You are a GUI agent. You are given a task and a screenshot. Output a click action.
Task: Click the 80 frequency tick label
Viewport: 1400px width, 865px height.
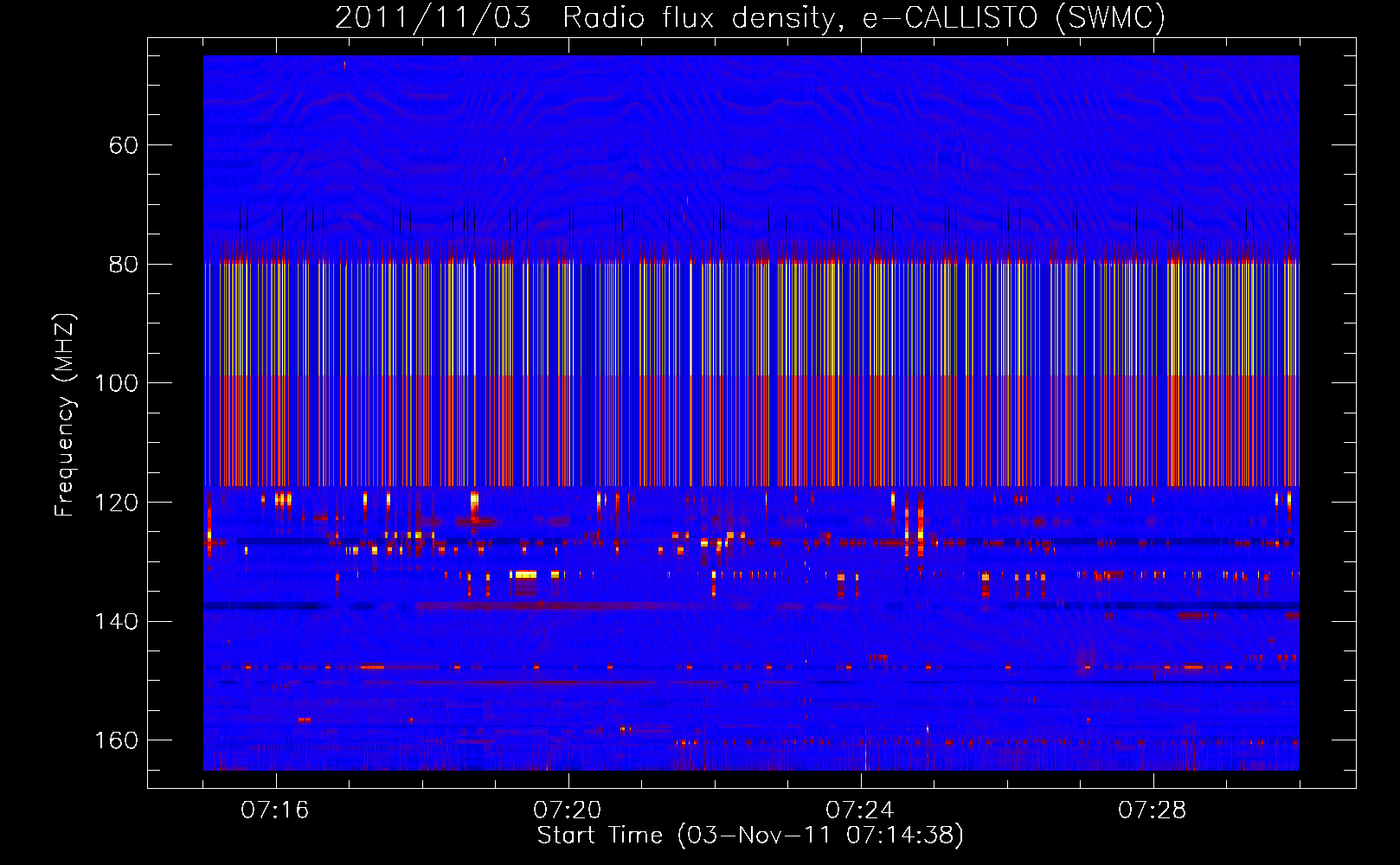(123, 264)
